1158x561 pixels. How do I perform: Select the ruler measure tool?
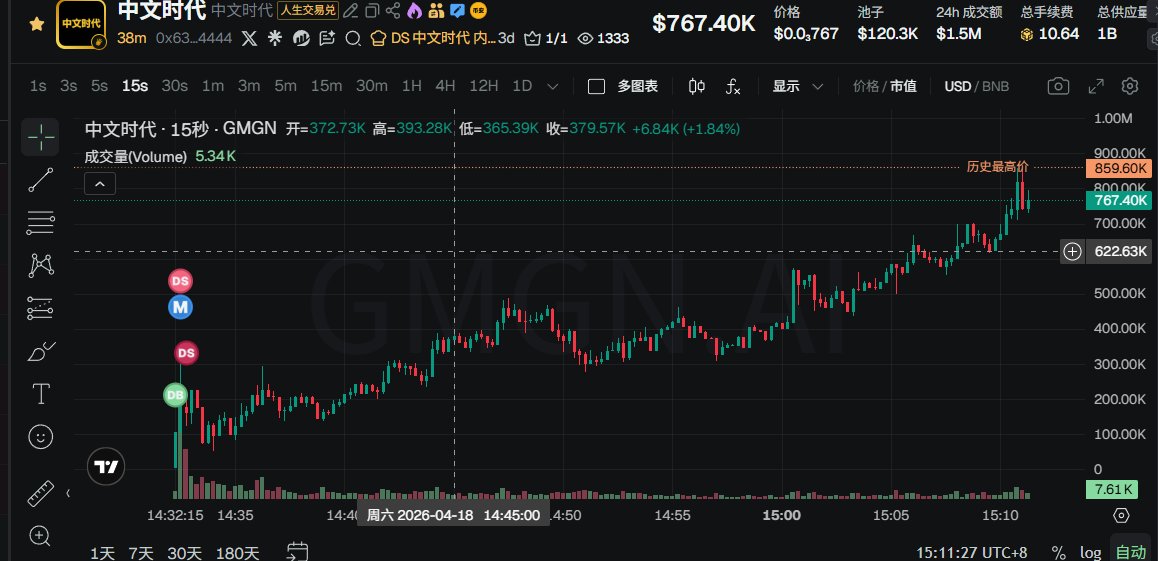tap(41, 493)
